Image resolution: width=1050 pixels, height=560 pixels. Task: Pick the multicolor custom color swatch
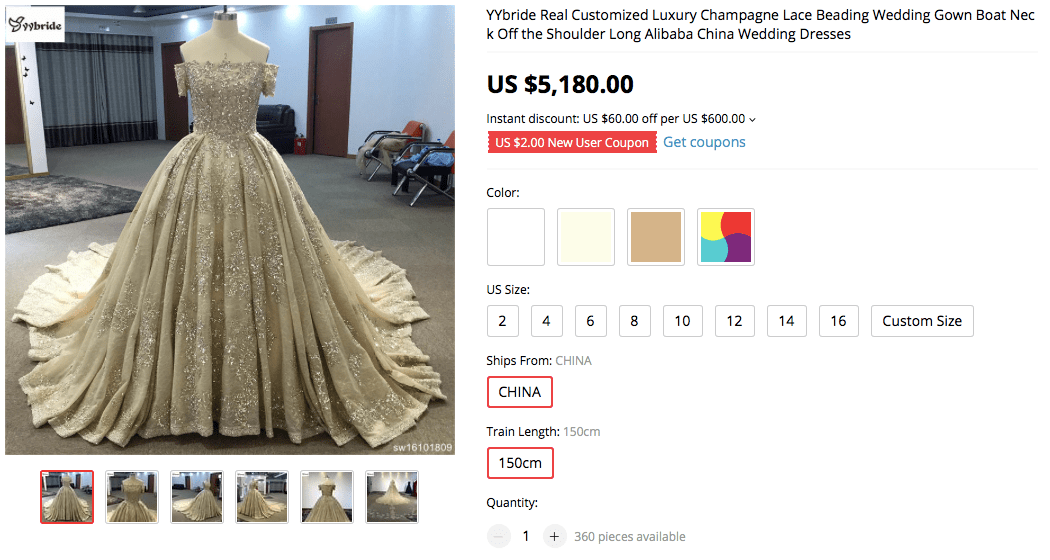tap(725, 237)
